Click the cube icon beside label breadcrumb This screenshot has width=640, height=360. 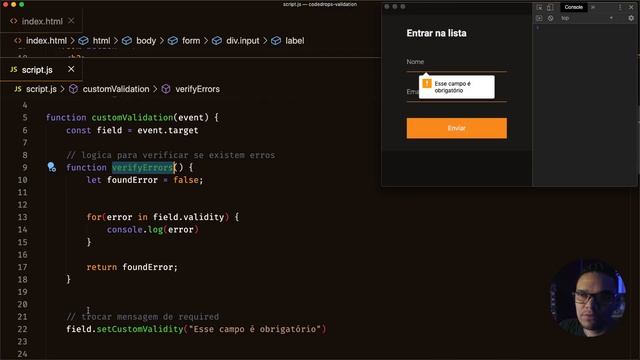click(276, 41)
